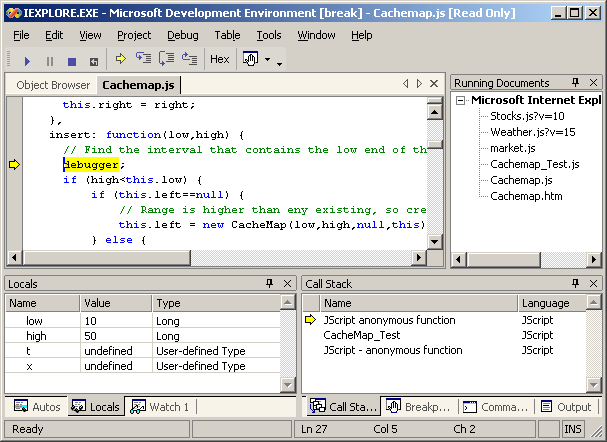This screenshot has height=442, width=607.
Task: Select Cachemap.htm in Running Documents
Action: pos(526,196)
